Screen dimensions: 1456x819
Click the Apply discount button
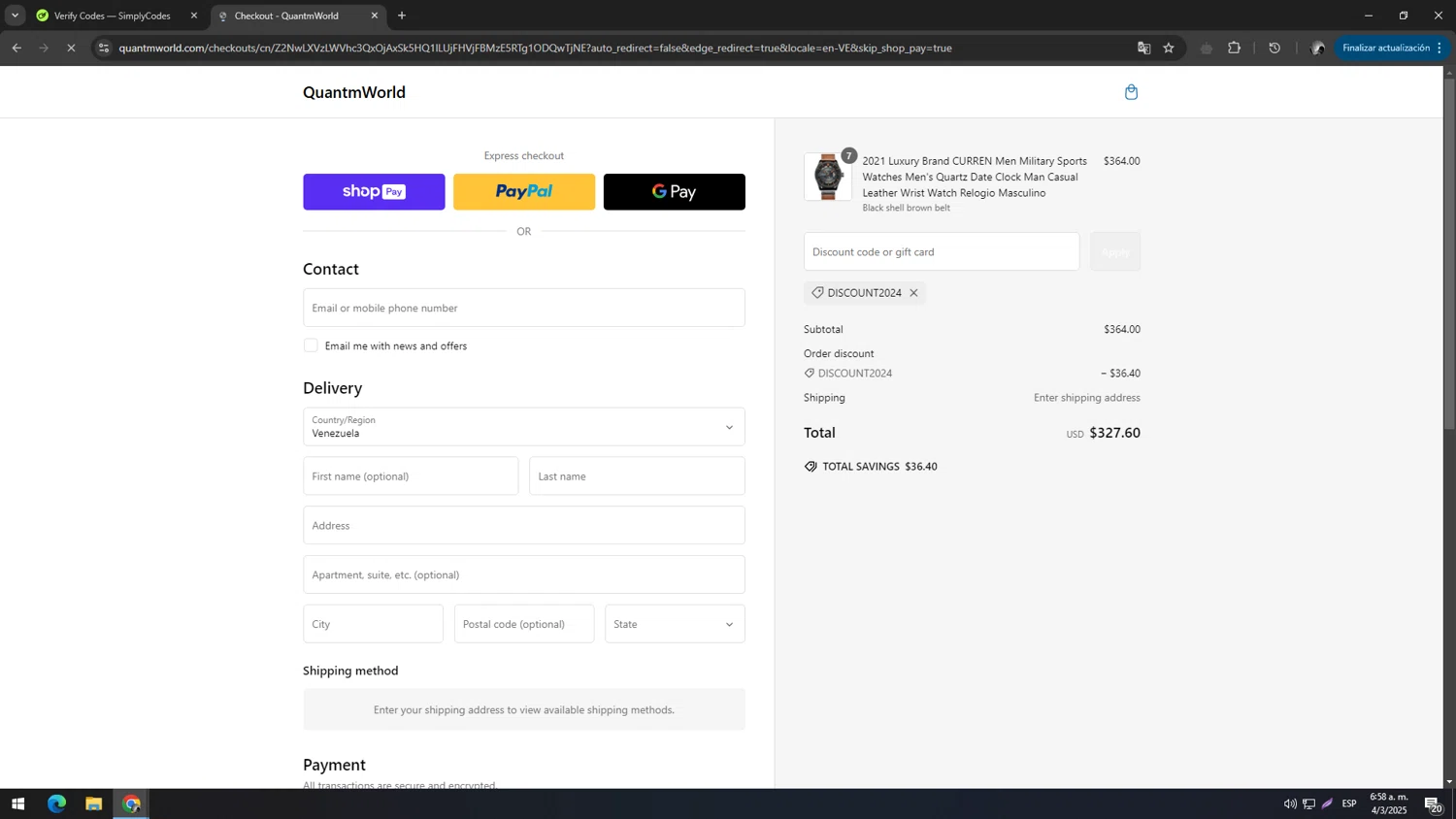tap(1115, 251)
